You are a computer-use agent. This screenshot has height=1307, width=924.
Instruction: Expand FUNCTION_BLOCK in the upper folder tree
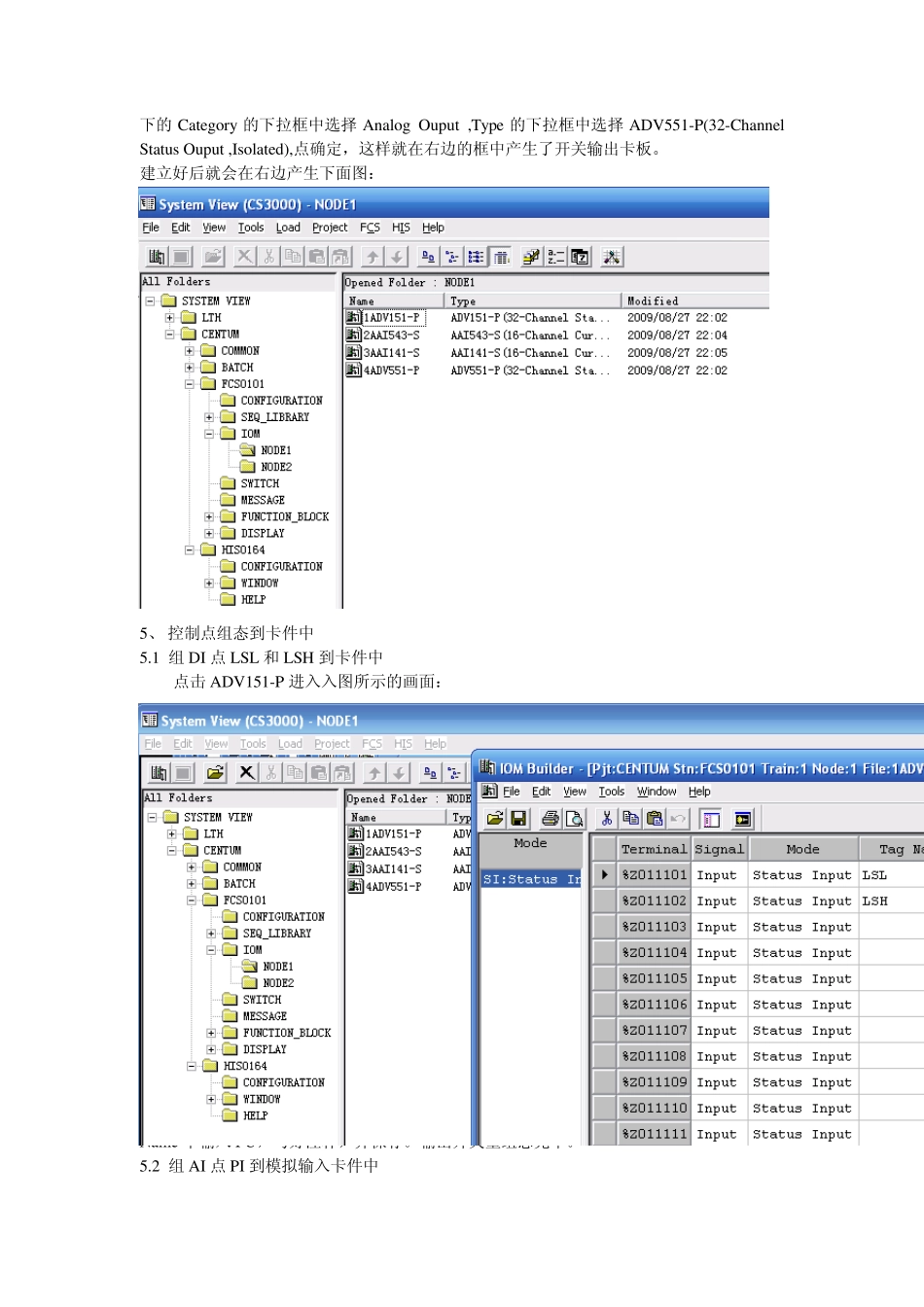(x=209, y=517)
